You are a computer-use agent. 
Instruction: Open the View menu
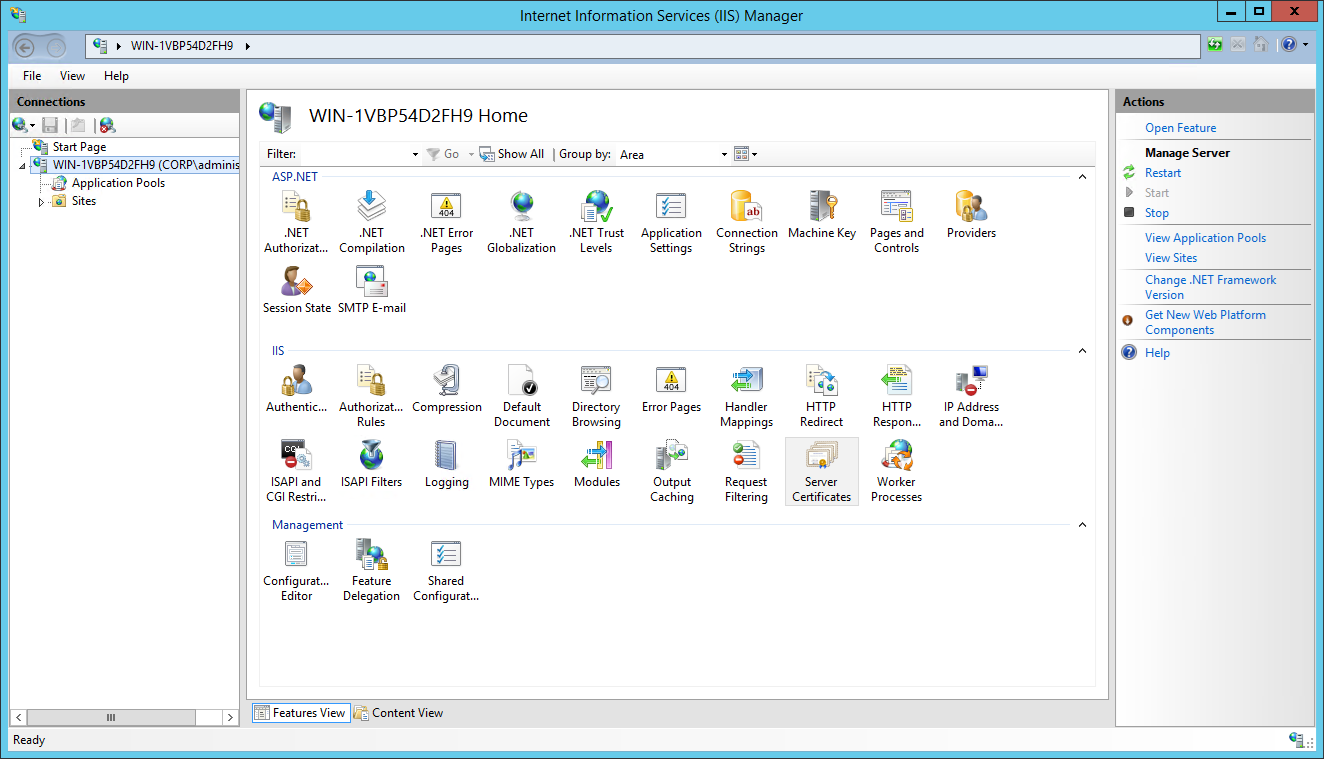(x=72, y=76)
